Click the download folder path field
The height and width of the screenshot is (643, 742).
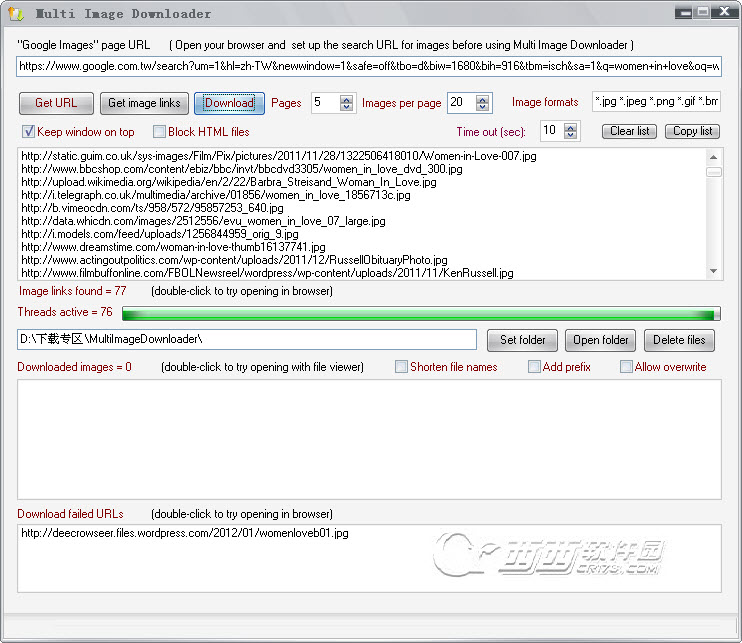point(247,339)
